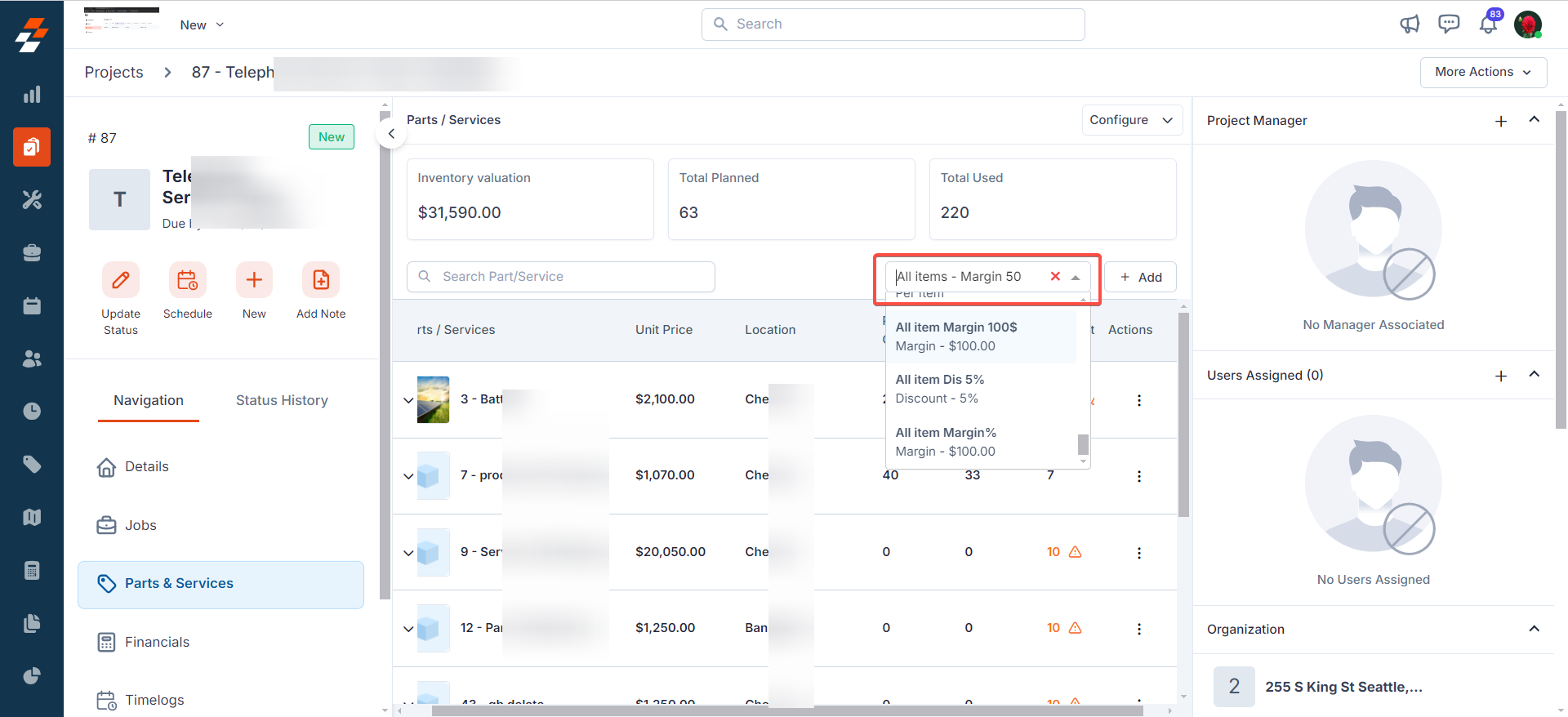Open actions menu for $2,100.00 row
This screenshot has width=1568, height=717.
coord(1139,400)
